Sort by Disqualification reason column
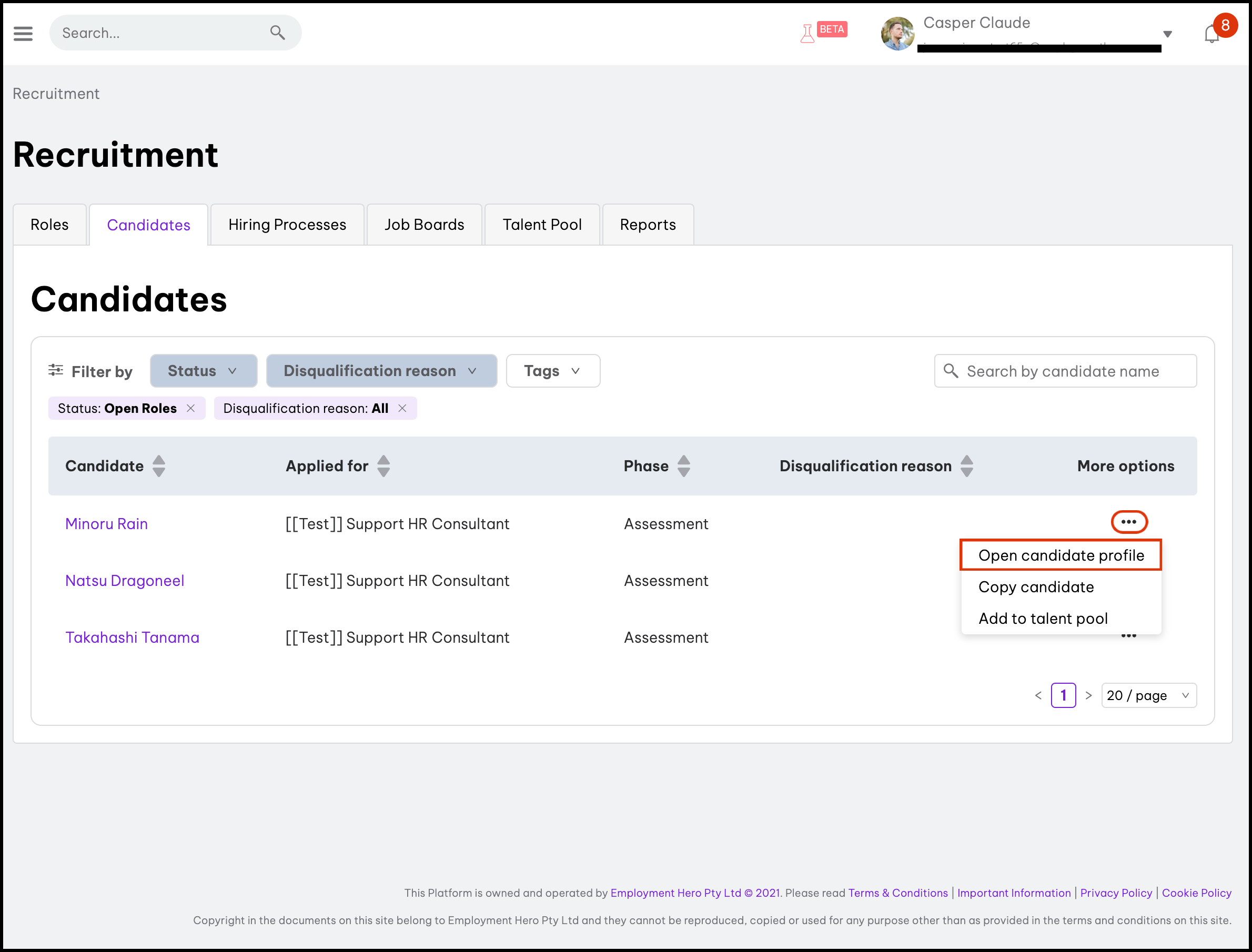This screenshot has height=952, width=1252. 966,466
